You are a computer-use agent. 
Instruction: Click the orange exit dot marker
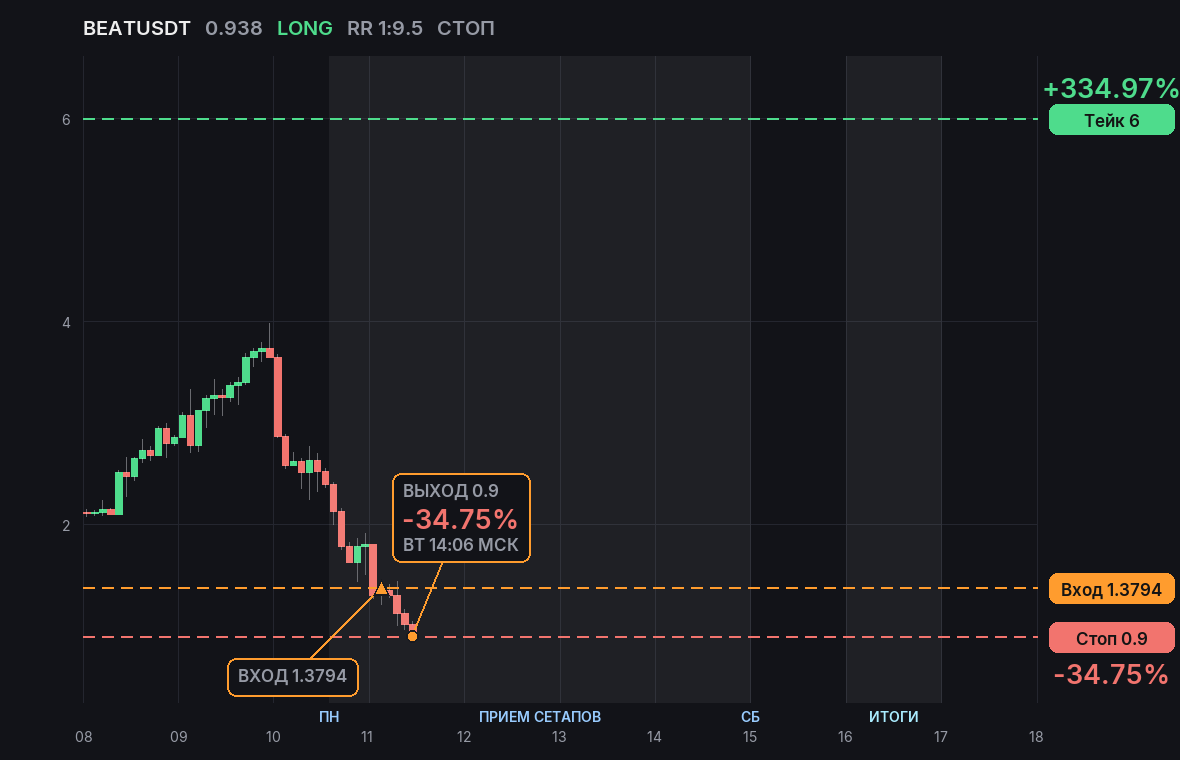[412, 637]
